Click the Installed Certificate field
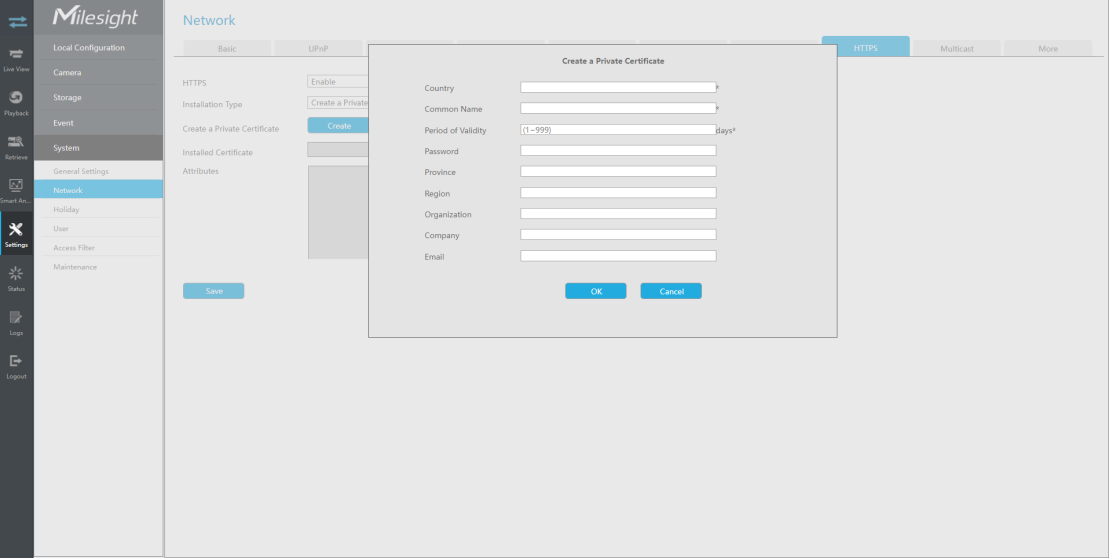This screenshot has height=558, width=1109. [x=337, y=150]
